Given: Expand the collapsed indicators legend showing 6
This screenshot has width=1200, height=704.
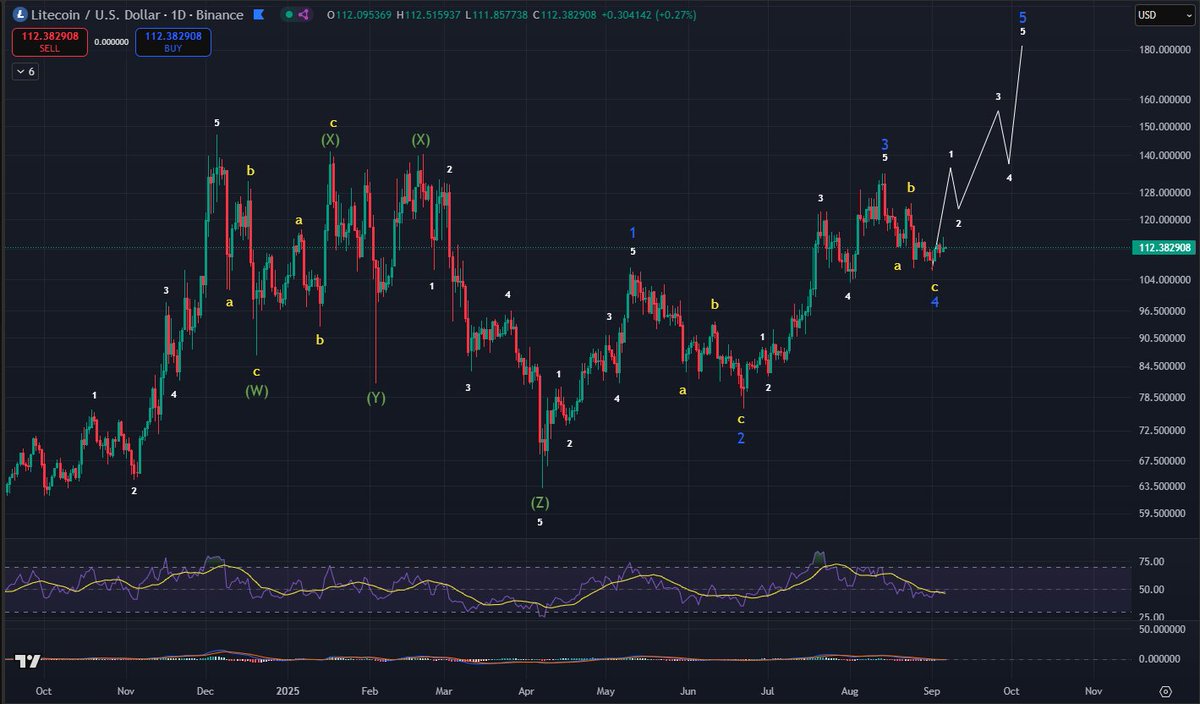Looking at the screenshot, I should click(25, 72).
